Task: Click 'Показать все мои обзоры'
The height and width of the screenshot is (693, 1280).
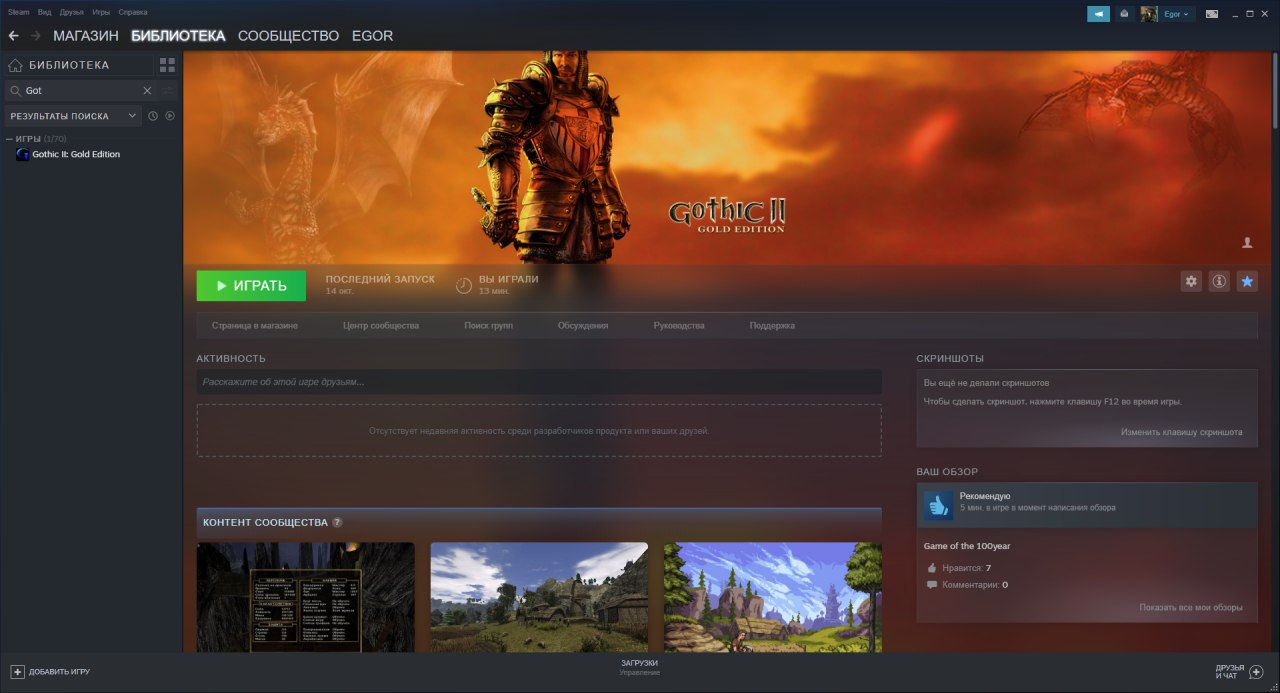Action: coord(1191,607)
